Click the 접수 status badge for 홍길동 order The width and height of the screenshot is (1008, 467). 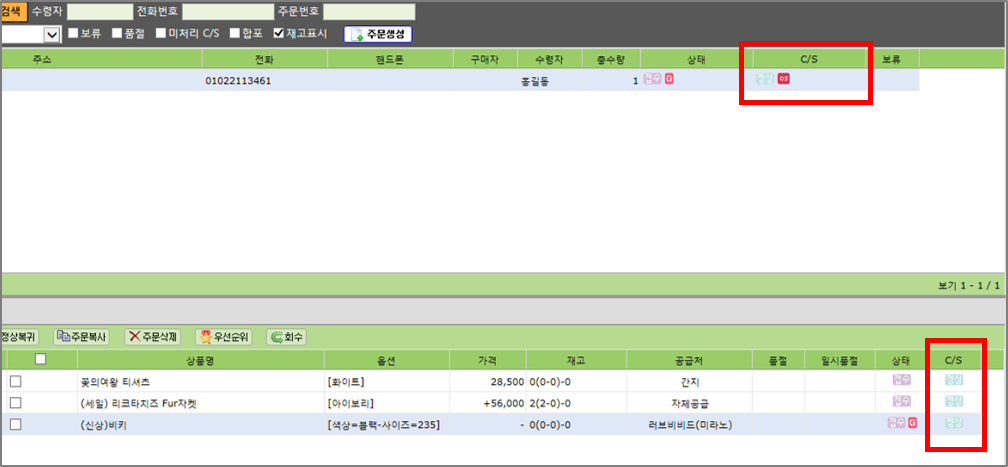(652, 79)
